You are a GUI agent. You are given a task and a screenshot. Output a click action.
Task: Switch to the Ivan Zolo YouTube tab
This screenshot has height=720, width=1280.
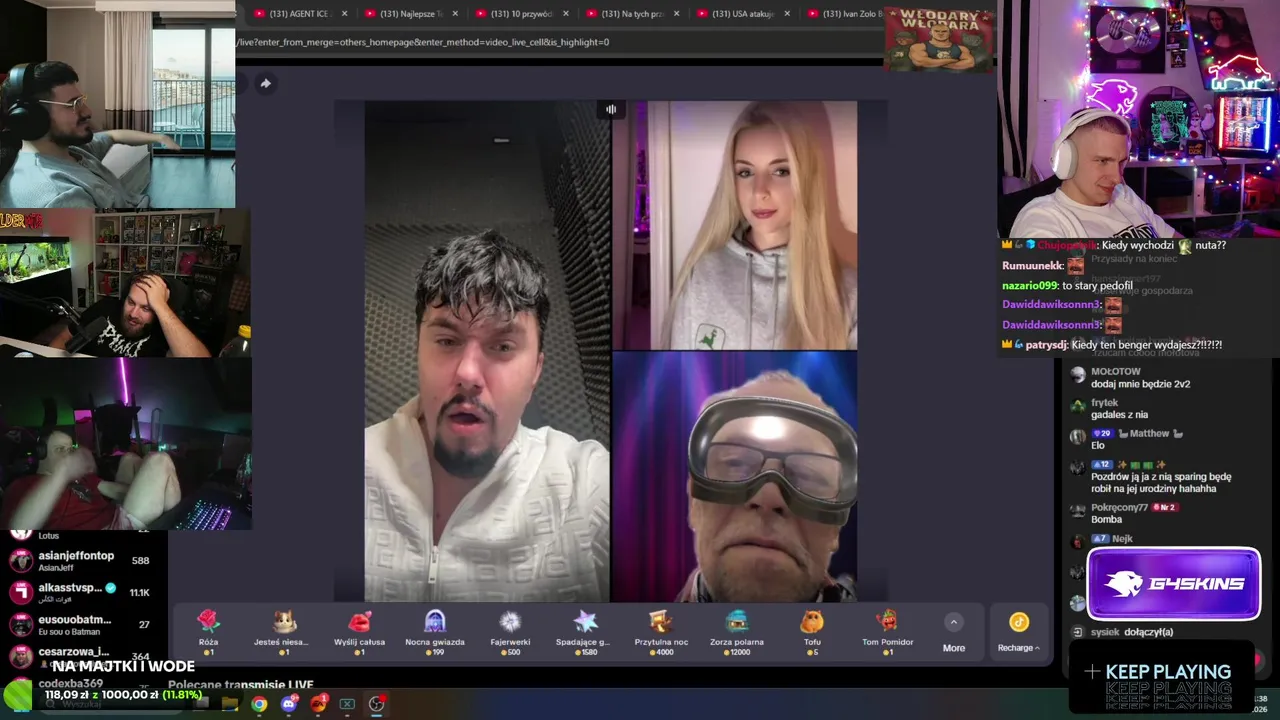coord(846,14)
